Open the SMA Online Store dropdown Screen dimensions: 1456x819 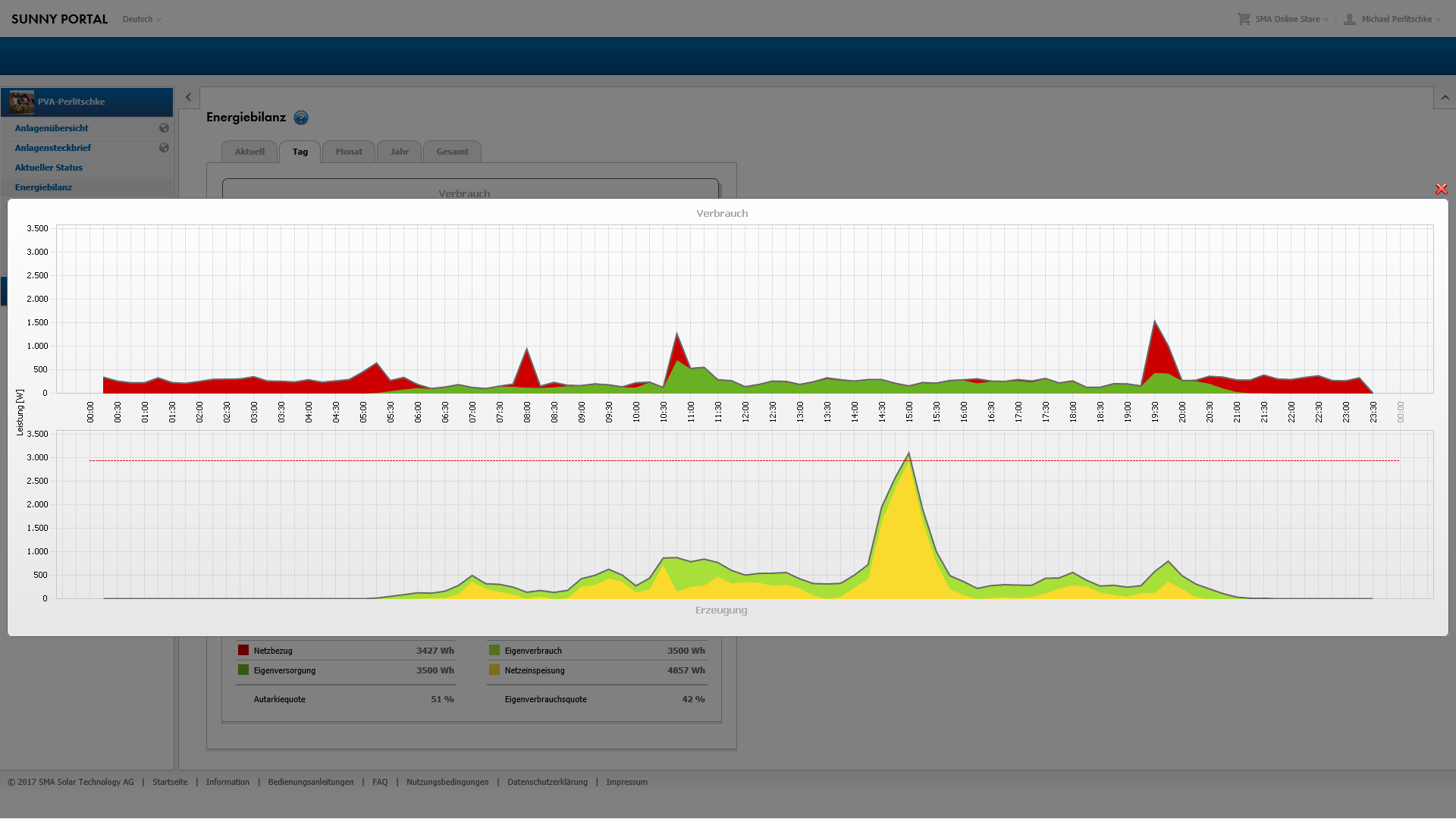[1291, 19]
